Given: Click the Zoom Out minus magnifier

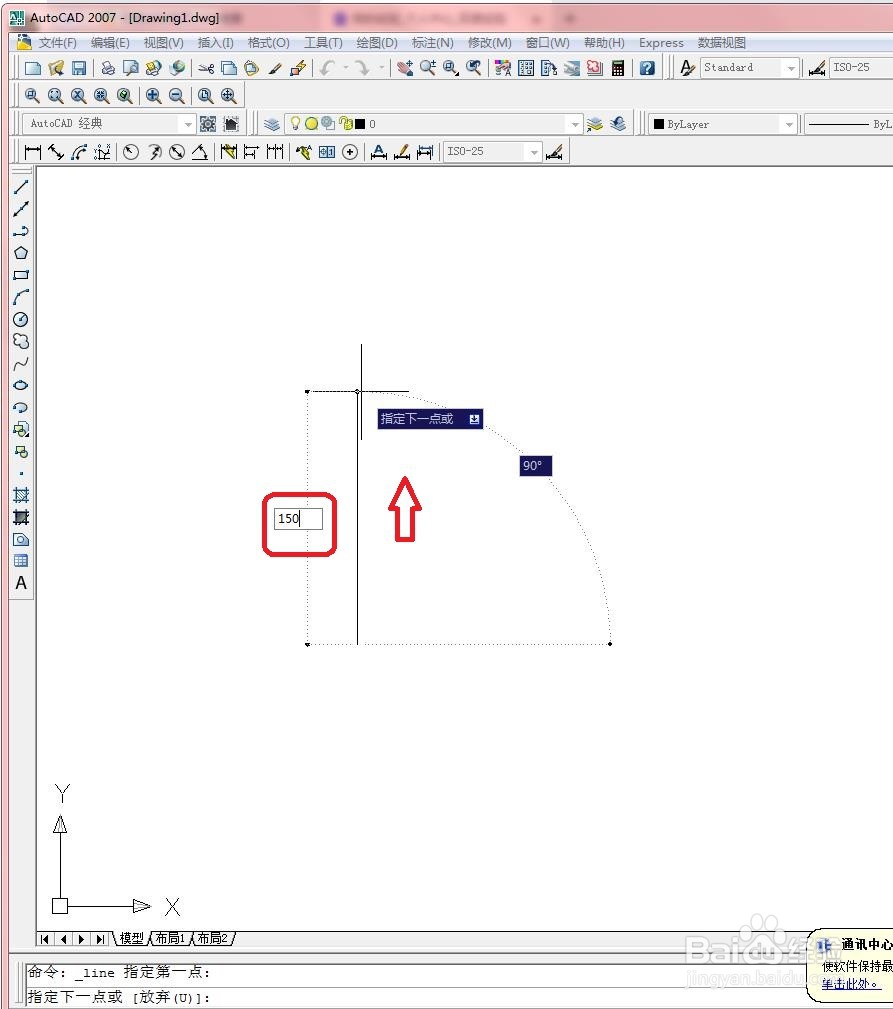Looking at the screenshot, I should [x=176, y=96].
